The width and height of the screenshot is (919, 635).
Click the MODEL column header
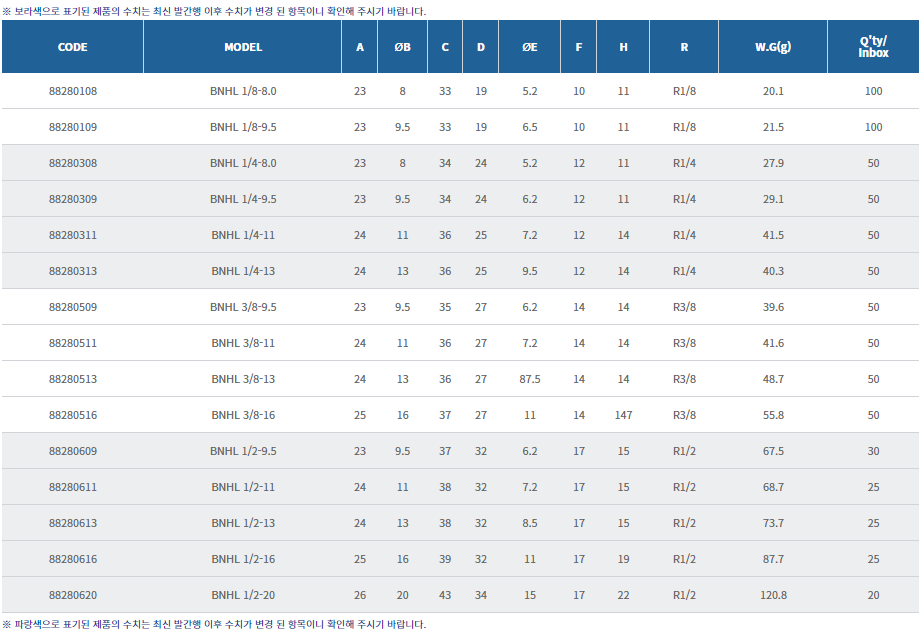point(243,47)
